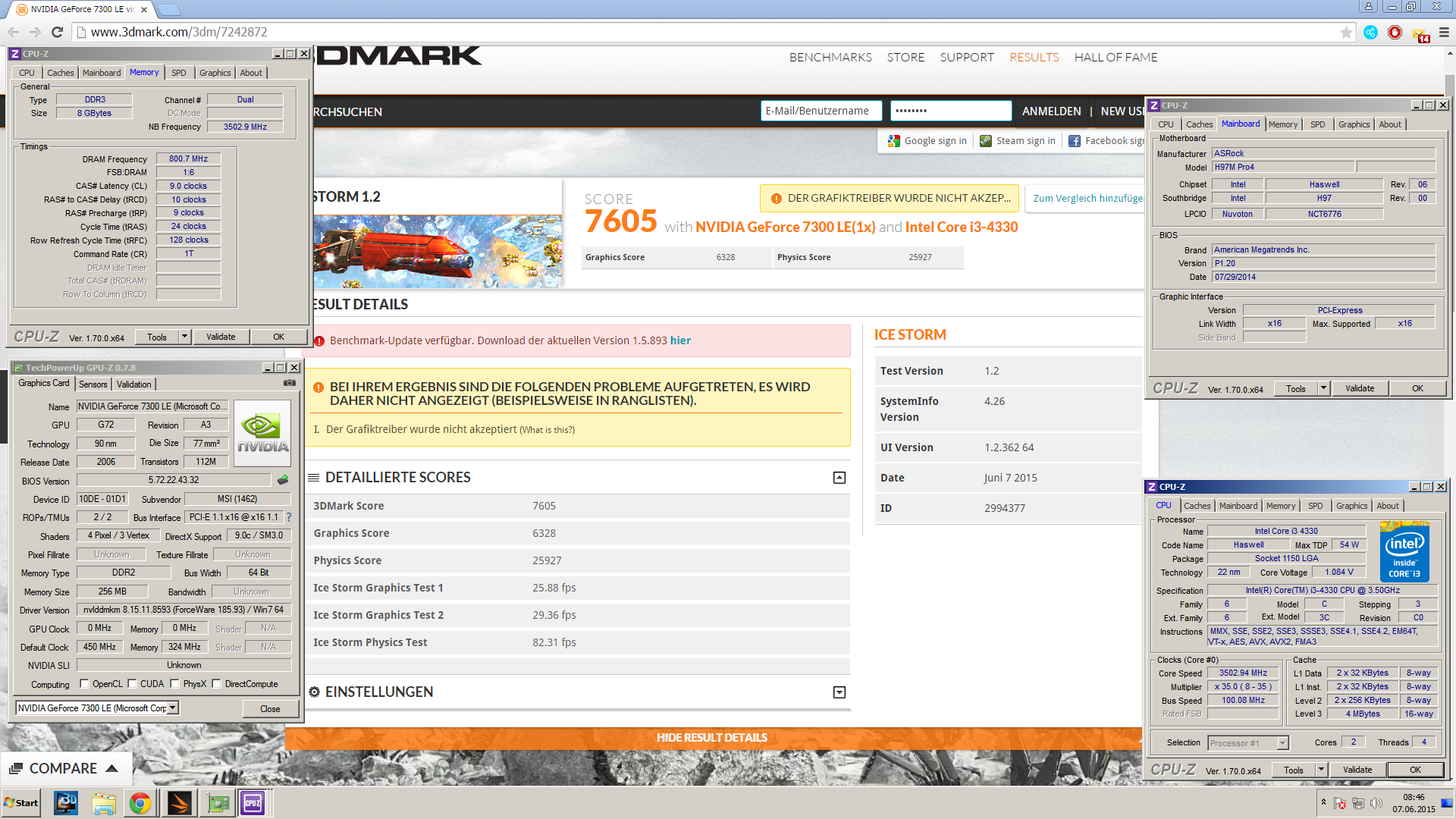Open Chrome menu hamburger icon

point(1444,32)
